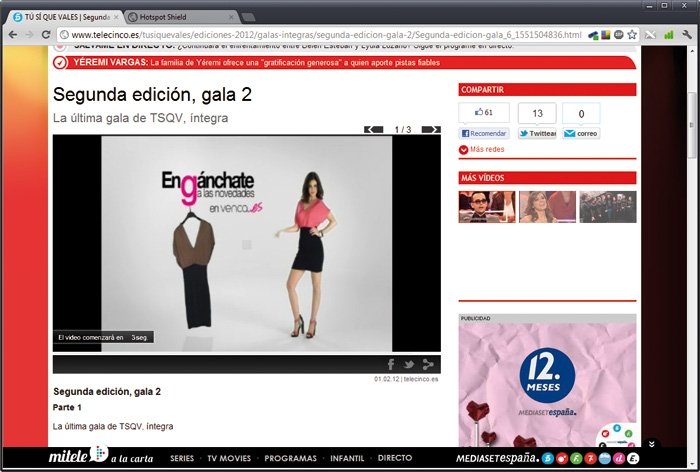Image resolution: width=700 pixels, height=472 pixels.
Task: Click the date text '01.02.12 | telecinco.es'
Action: 406,379
